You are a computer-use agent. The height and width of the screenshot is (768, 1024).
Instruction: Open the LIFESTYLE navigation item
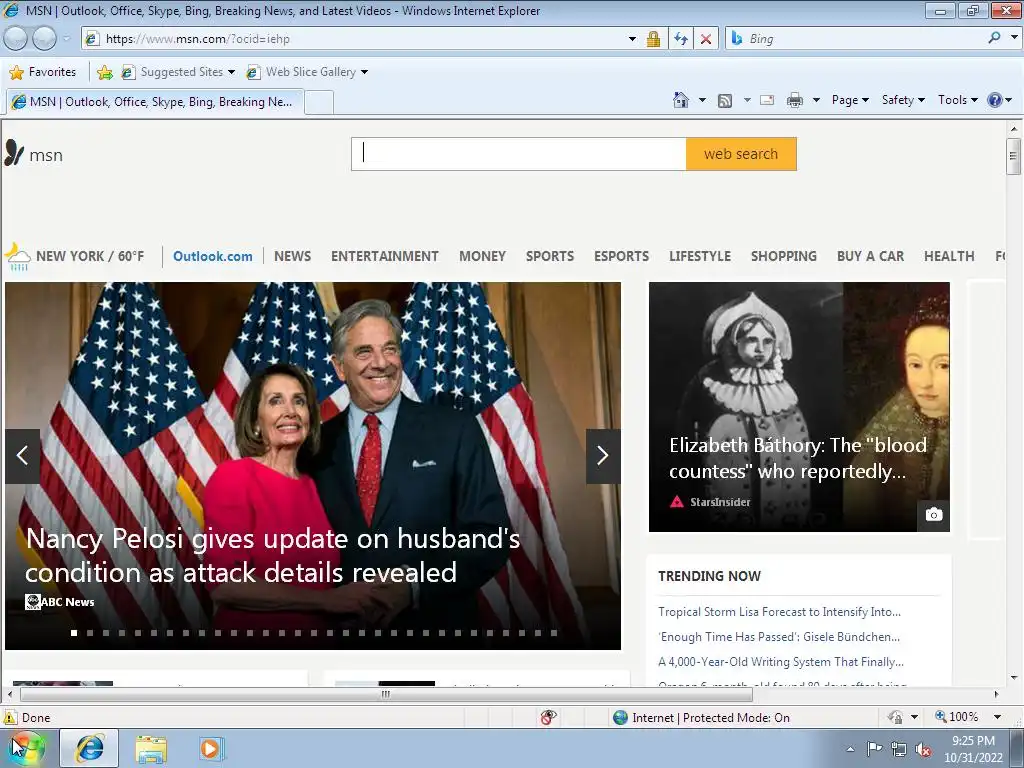[699, 256]
